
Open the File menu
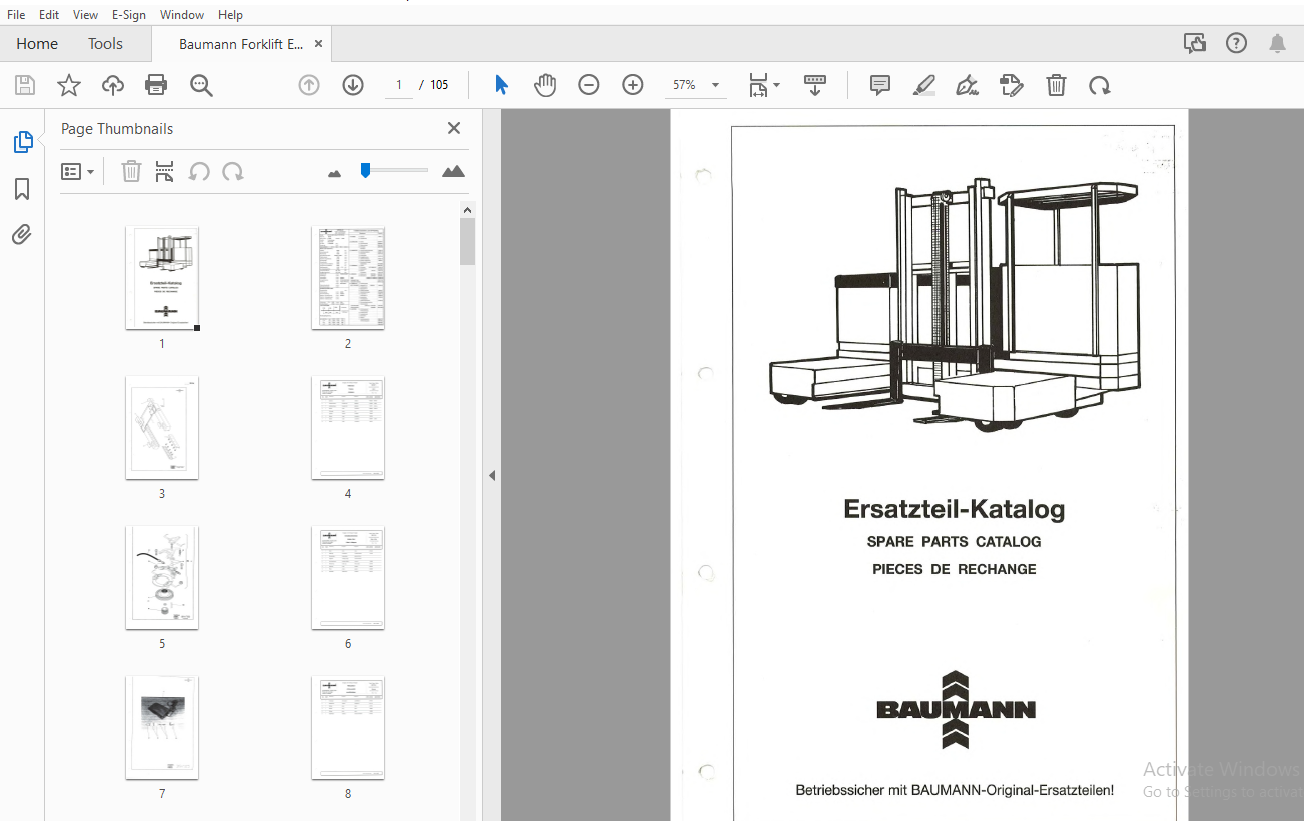[16, 15]
